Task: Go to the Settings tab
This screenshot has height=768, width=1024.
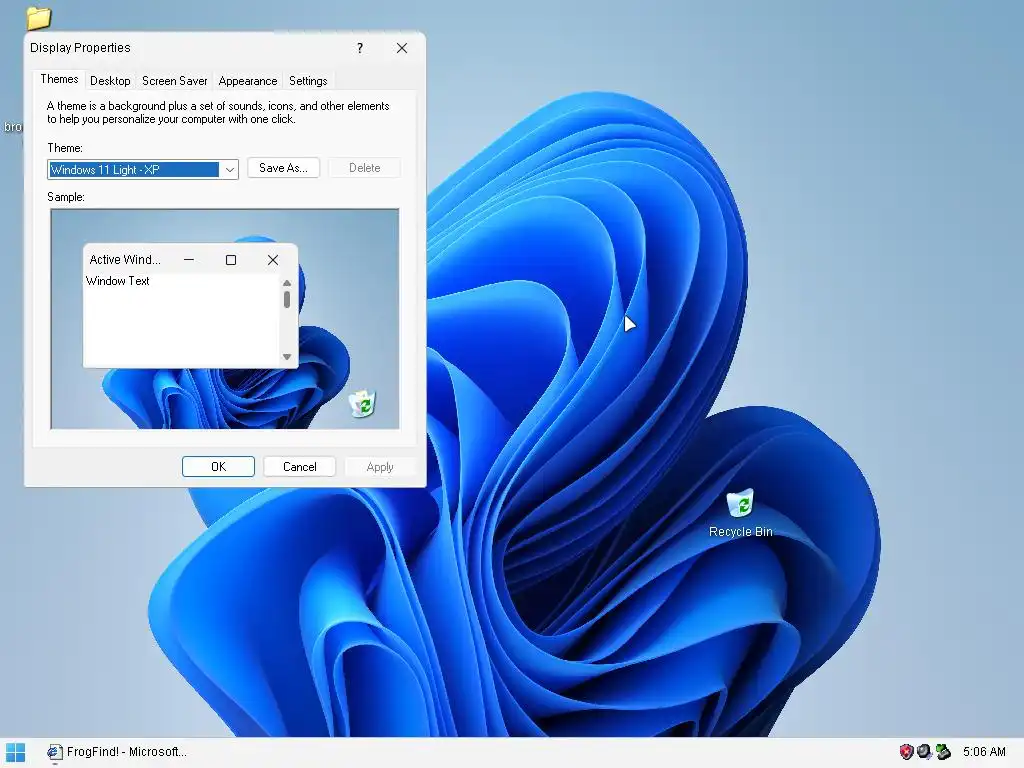Action: click(x=308, y=81)
